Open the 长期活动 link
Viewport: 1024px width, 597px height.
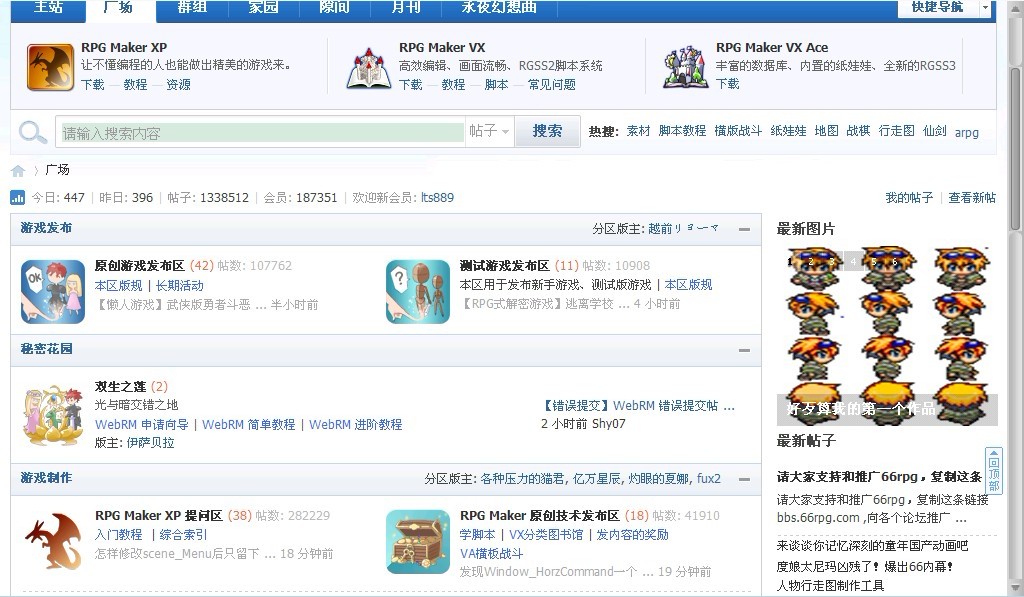(180, 285)
